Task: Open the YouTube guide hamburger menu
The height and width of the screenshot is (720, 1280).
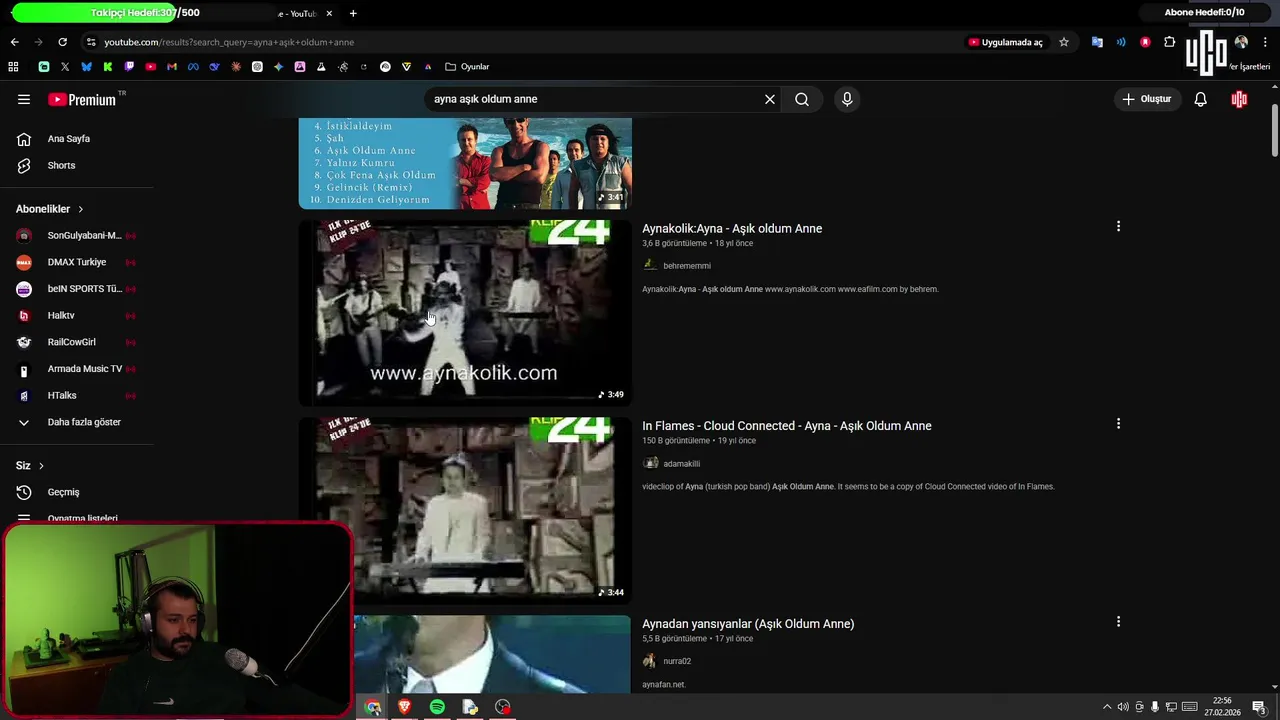Action: click(24, 99)
